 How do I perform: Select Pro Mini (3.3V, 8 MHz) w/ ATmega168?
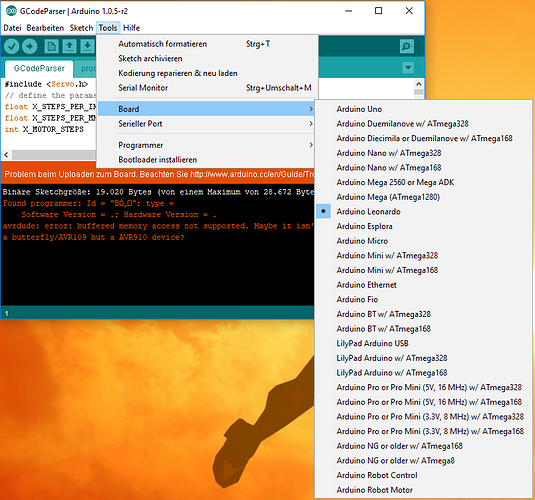424,432
